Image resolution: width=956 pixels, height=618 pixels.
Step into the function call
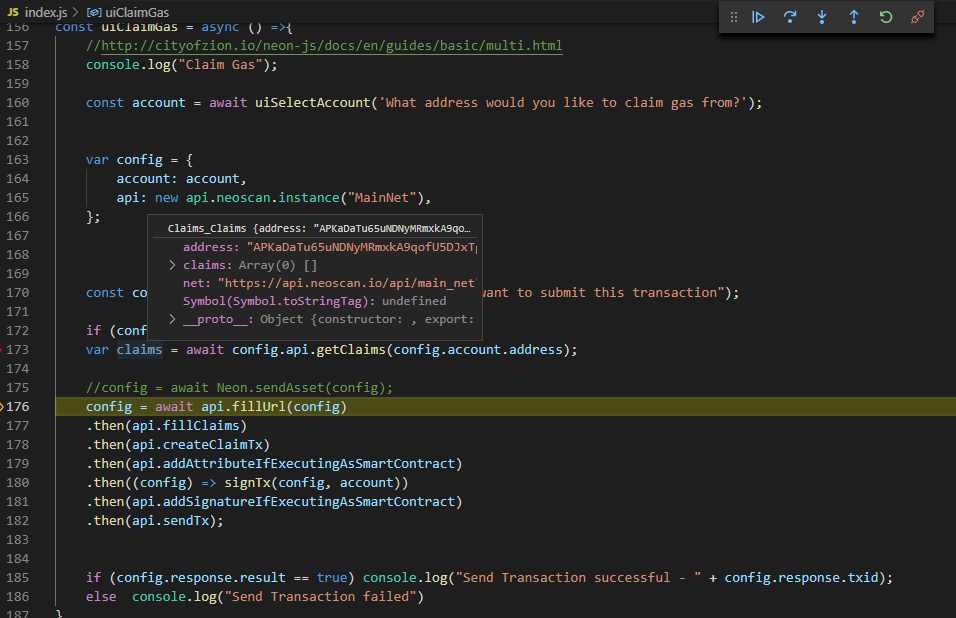[822, 17]
